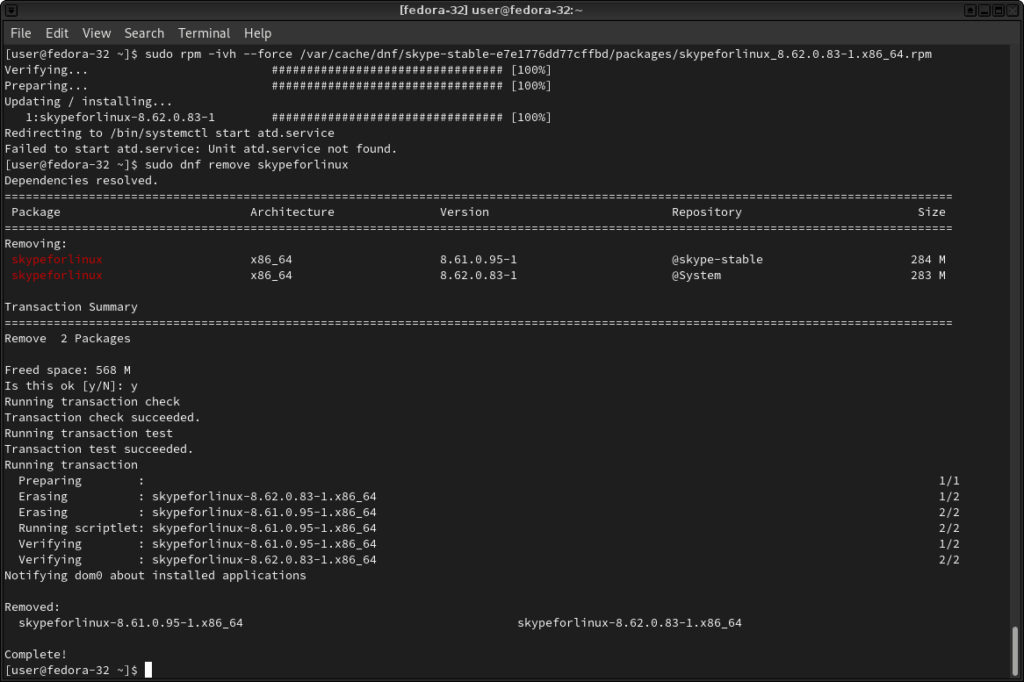Image resolution: width=1024 pixels, height=682 pixels.
Task: Click the 'Repository' column header
Action: (x=707, y=212)
